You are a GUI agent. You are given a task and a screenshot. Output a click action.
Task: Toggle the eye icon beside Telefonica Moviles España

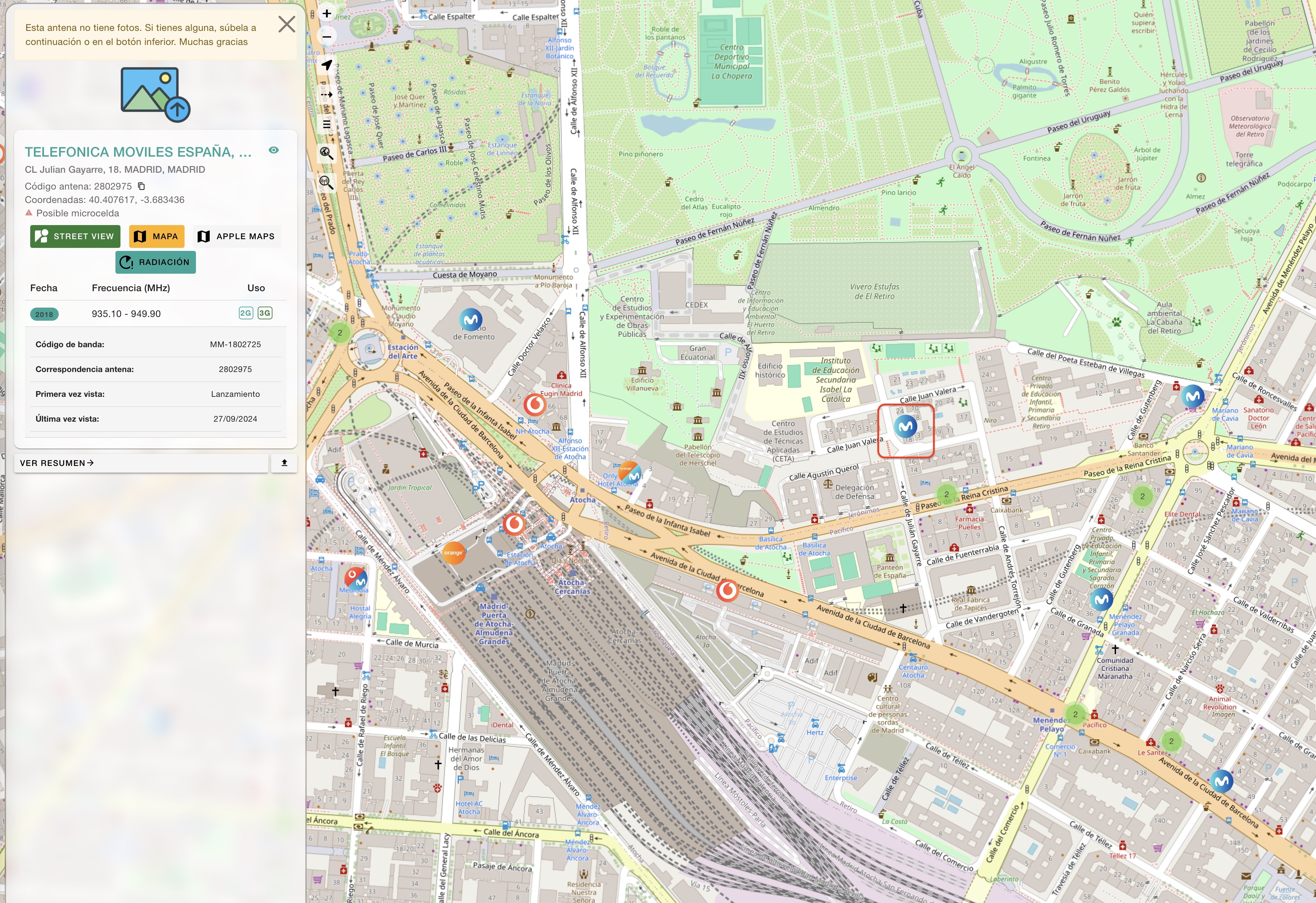pos(273,151)
